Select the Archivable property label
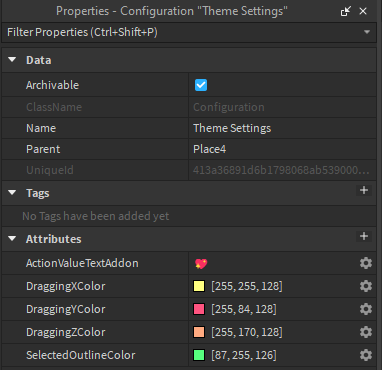 coord(53,85)
